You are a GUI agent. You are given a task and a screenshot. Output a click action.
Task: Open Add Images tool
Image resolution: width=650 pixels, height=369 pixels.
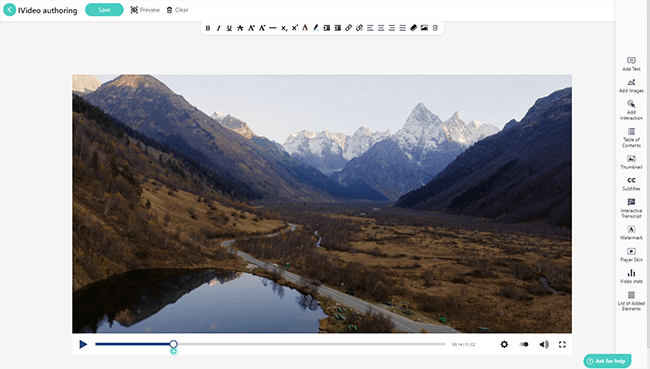631,86
